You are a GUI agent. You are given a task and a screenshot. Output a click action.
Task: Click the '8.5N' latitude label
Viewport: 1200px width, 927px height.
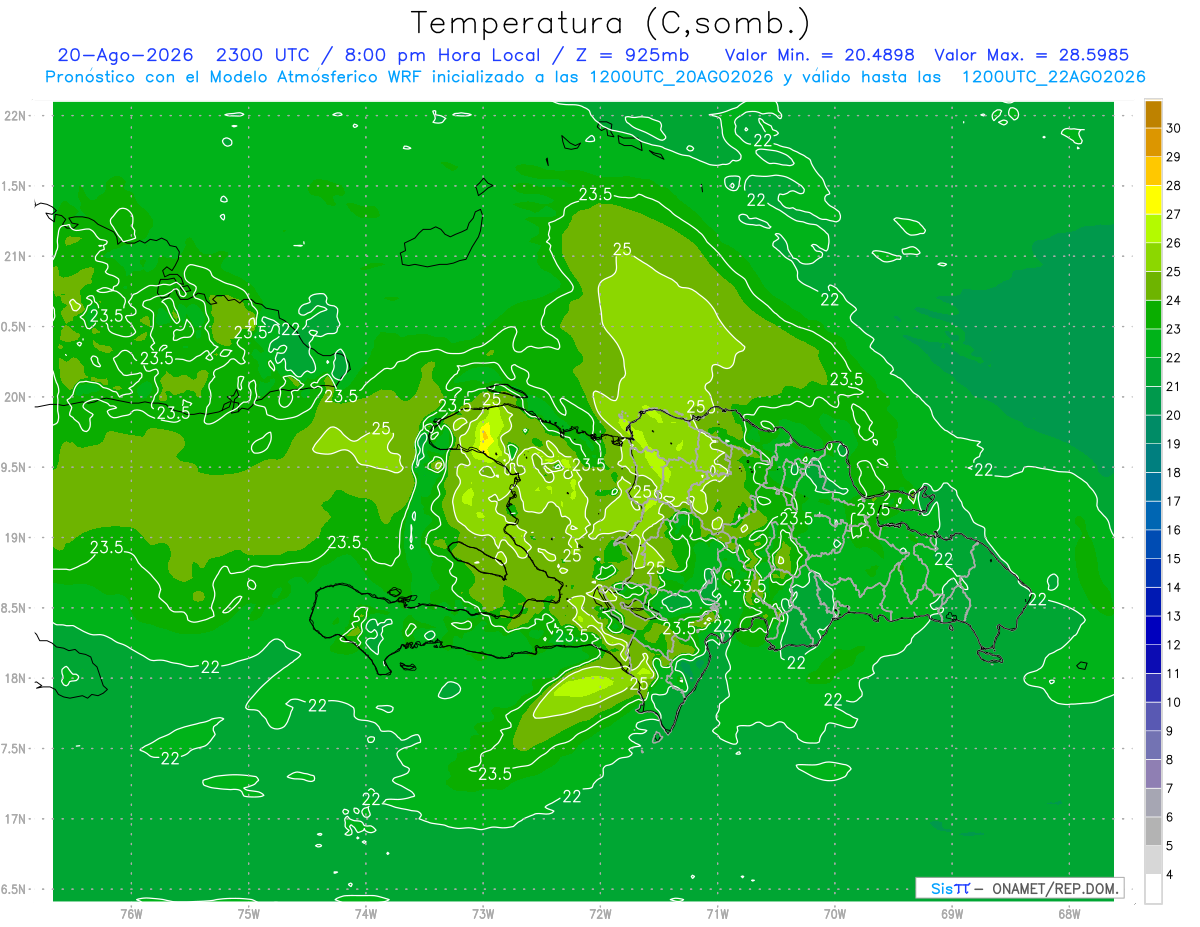point(15,608)
